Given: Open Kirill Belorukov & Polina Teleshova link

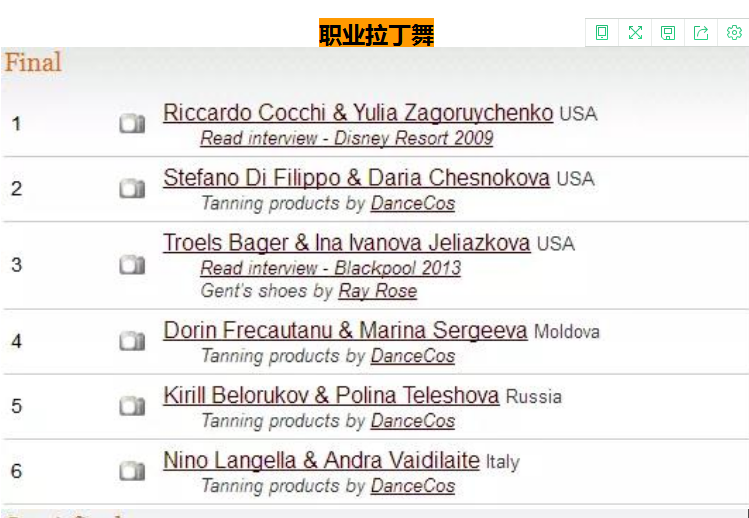Looking at the screenshot, I should click(331, 396).
